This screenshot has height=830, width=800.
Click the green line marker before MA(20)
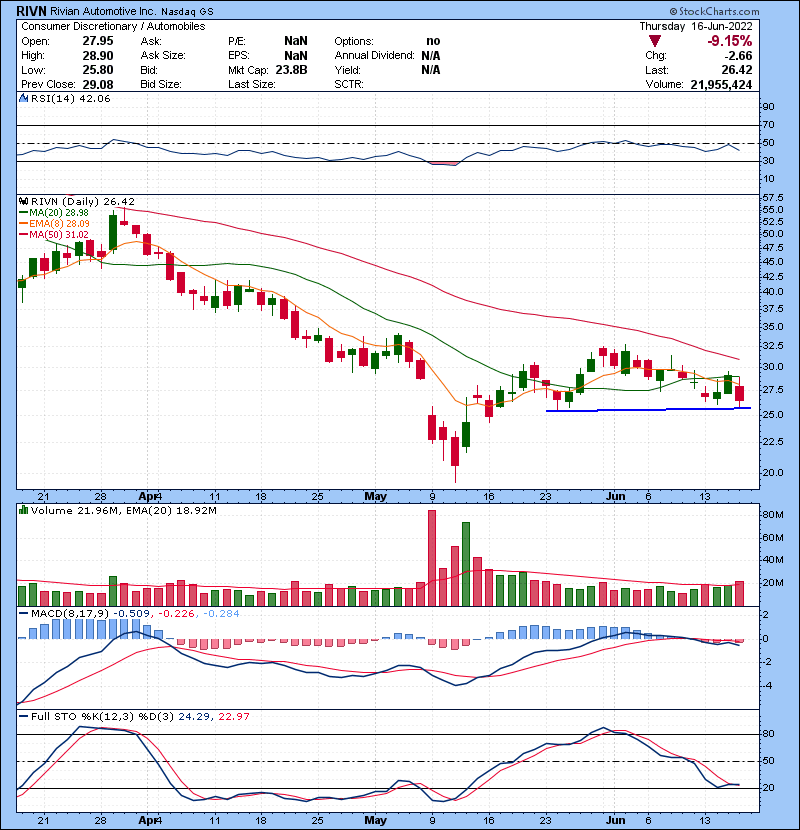(23, 212)
